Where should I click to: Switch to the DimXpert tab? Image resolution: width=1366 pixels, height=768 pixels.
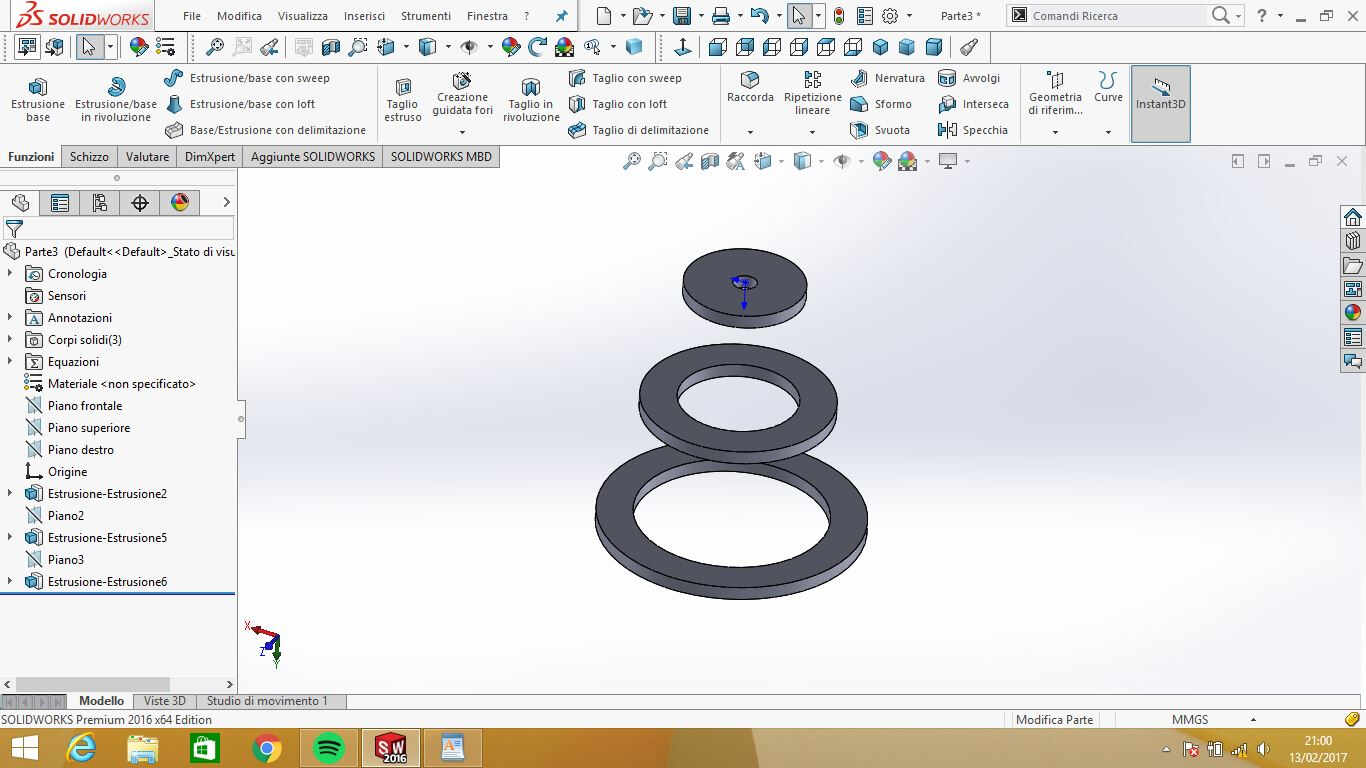[x=210, y=157]
